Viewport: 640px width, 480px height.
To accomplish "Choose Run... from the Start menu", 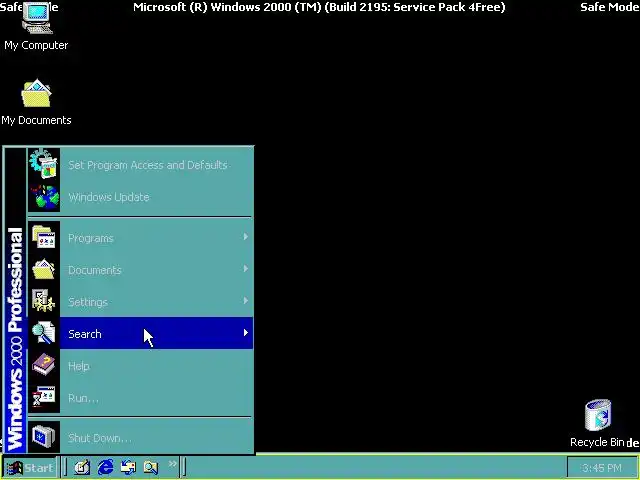I will (140, 397).
